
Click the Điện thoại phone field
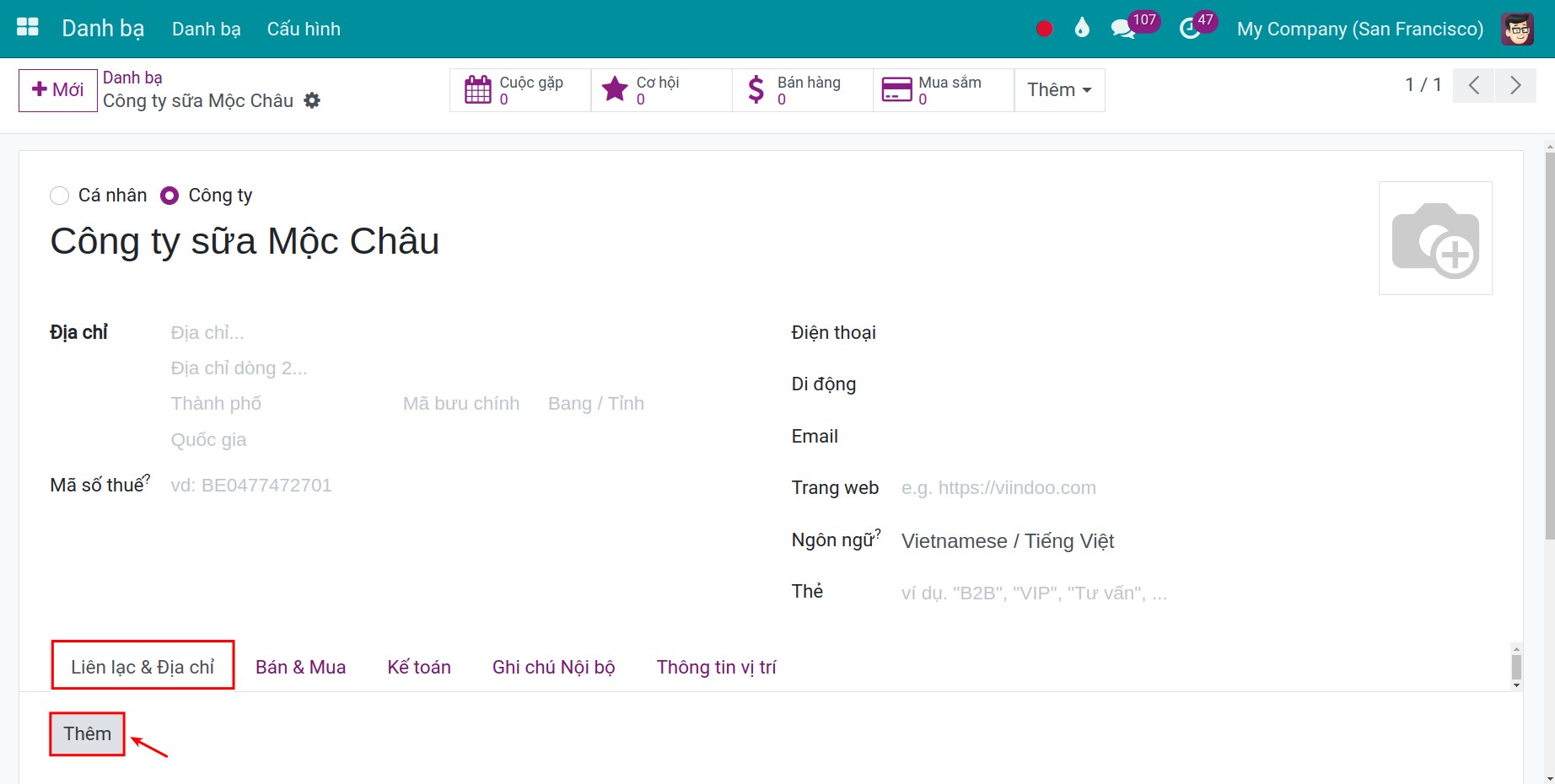tap(1196, 333)
